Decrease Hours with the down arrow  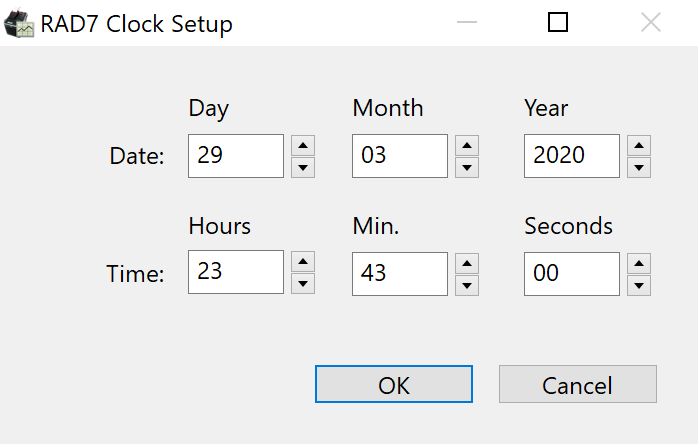[303, 284]
